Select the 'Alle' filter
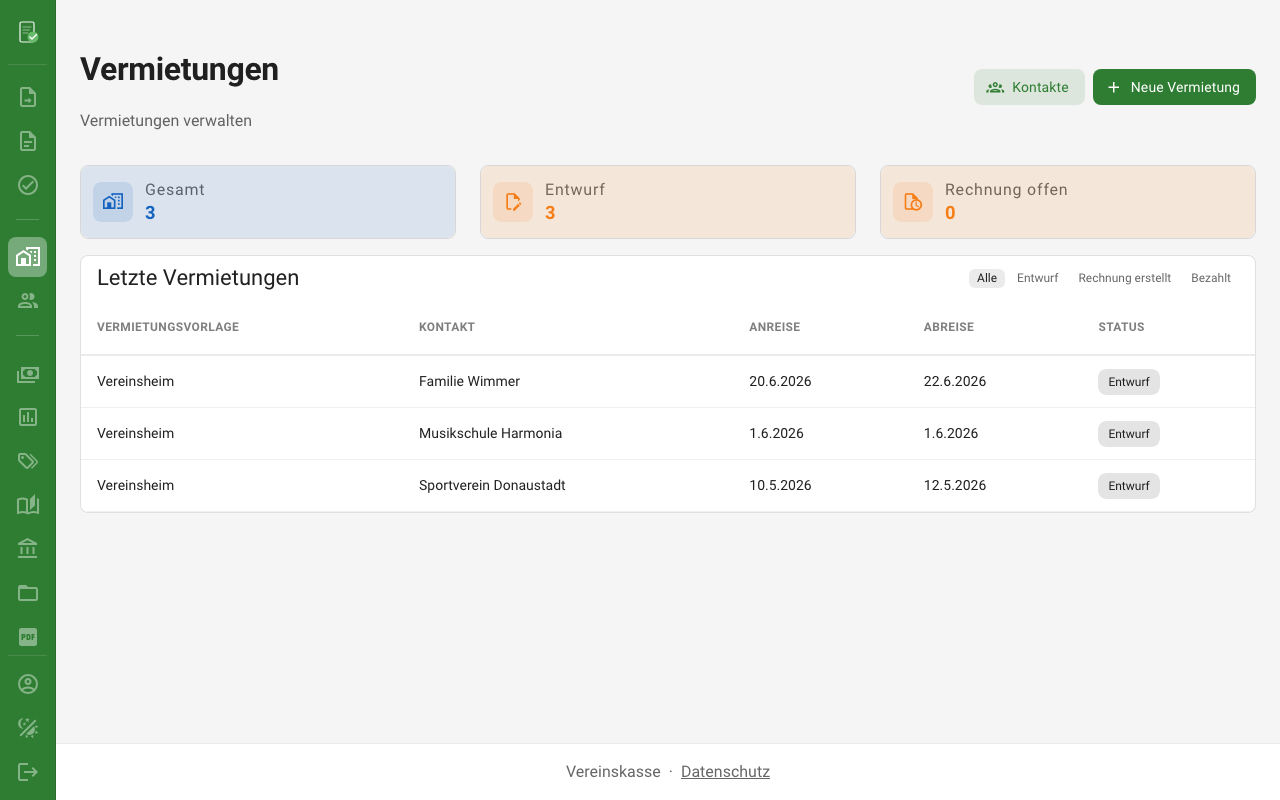The width and height of the screenshot is (1280, 800). [x=986, y=278]
